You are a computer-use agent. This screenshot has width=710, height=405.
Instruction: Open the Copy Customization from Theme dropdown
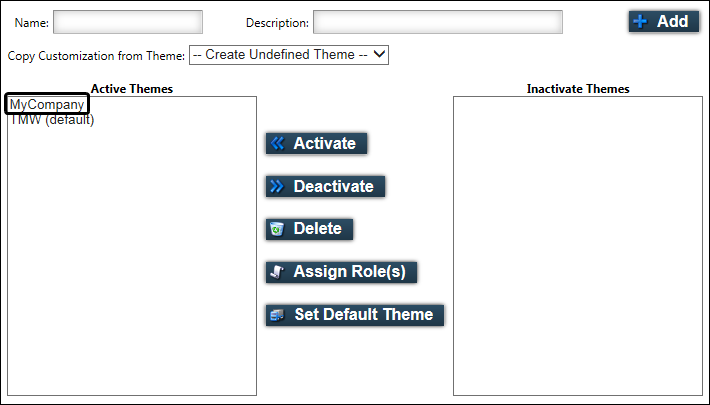pyautogui.click(x=288, y=55)
